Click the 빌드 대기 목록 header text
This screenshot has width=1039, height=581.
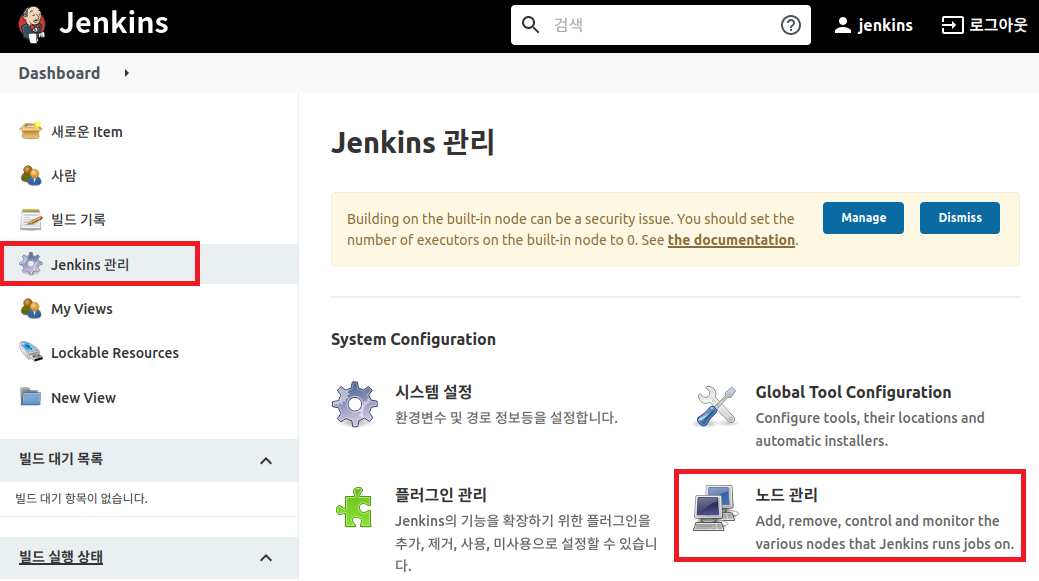coord(61,458)
